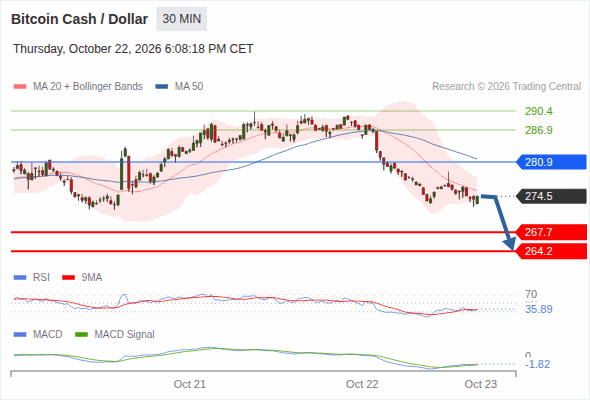Click the blue 280.9 pivot price tag
Image resolution: width=590 pixels, height=400 pixels.
pos(551,162)
